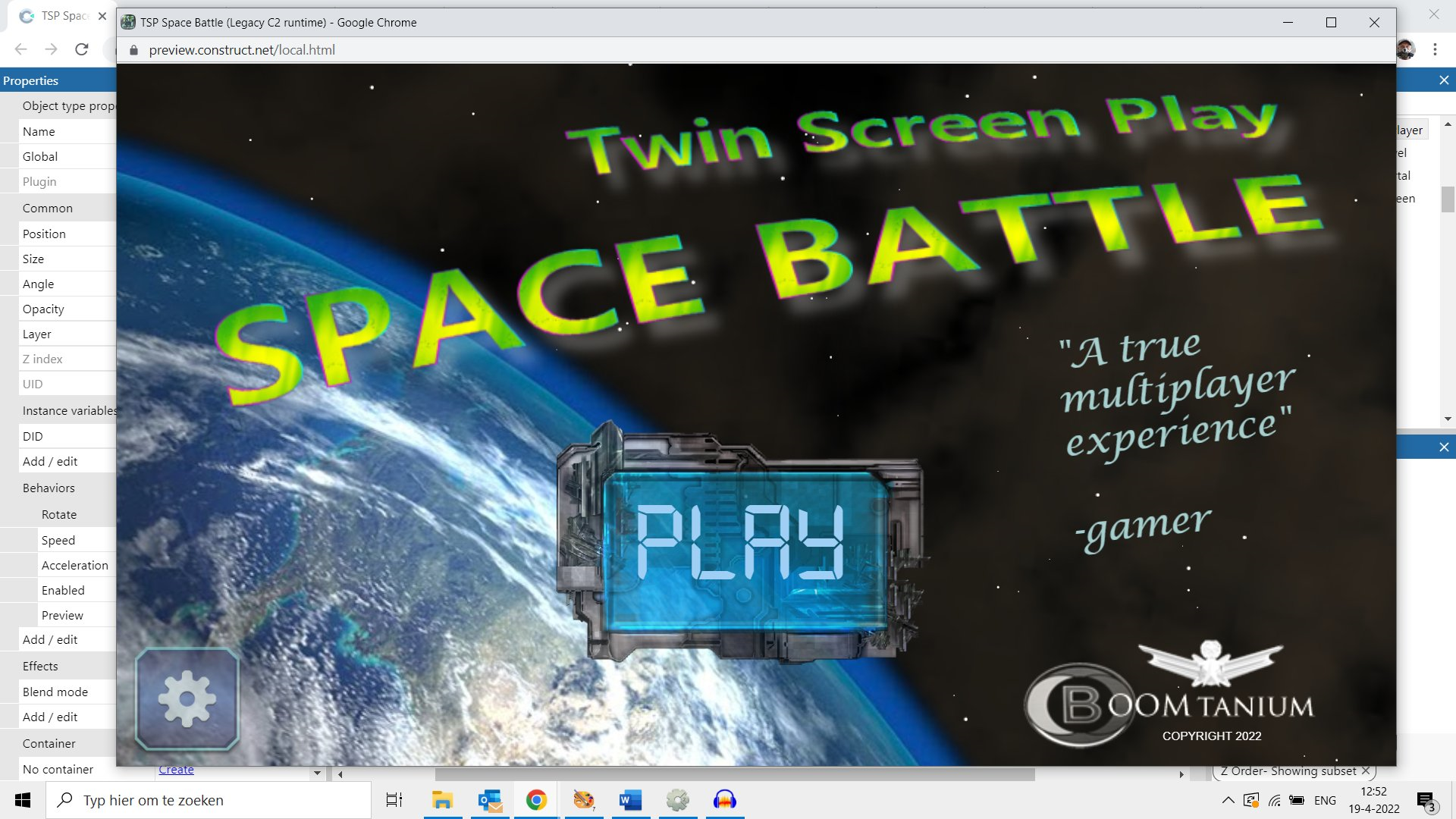Open Outlook from the taskbar
This screenshot has height=819, width=1456.
coord(490,800)
